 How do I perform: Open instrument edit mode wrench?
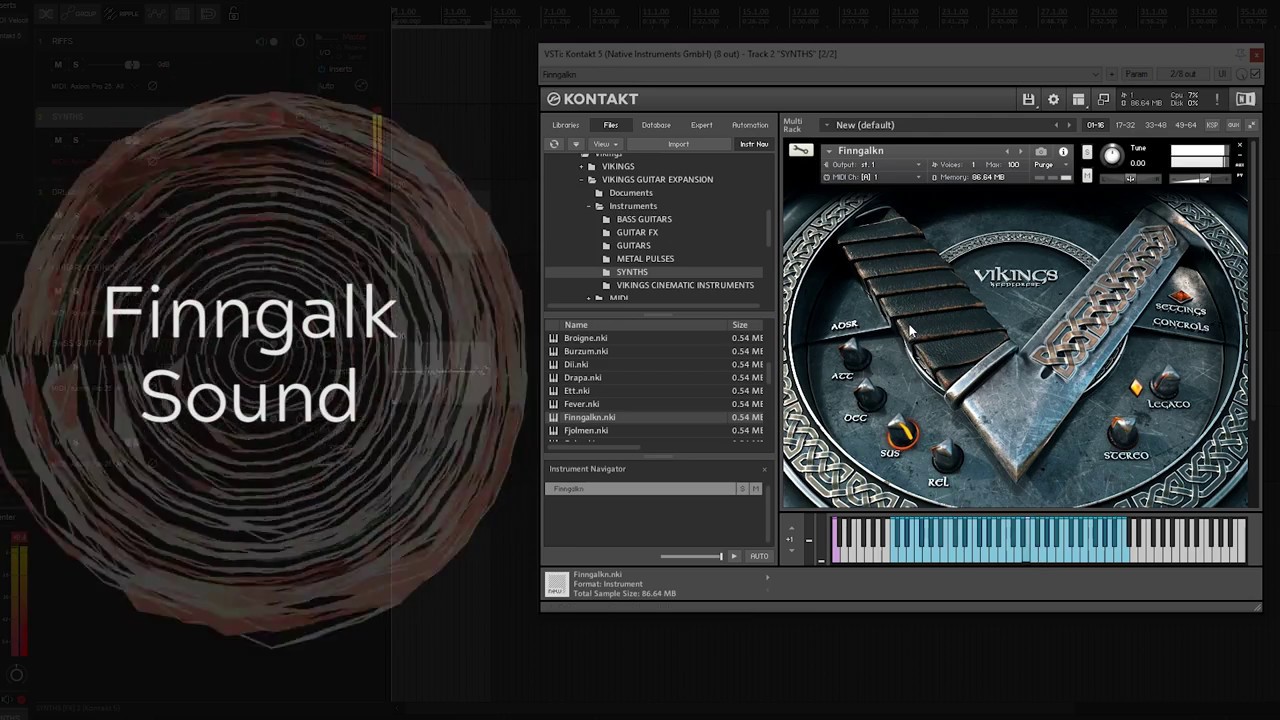point(800,150)
